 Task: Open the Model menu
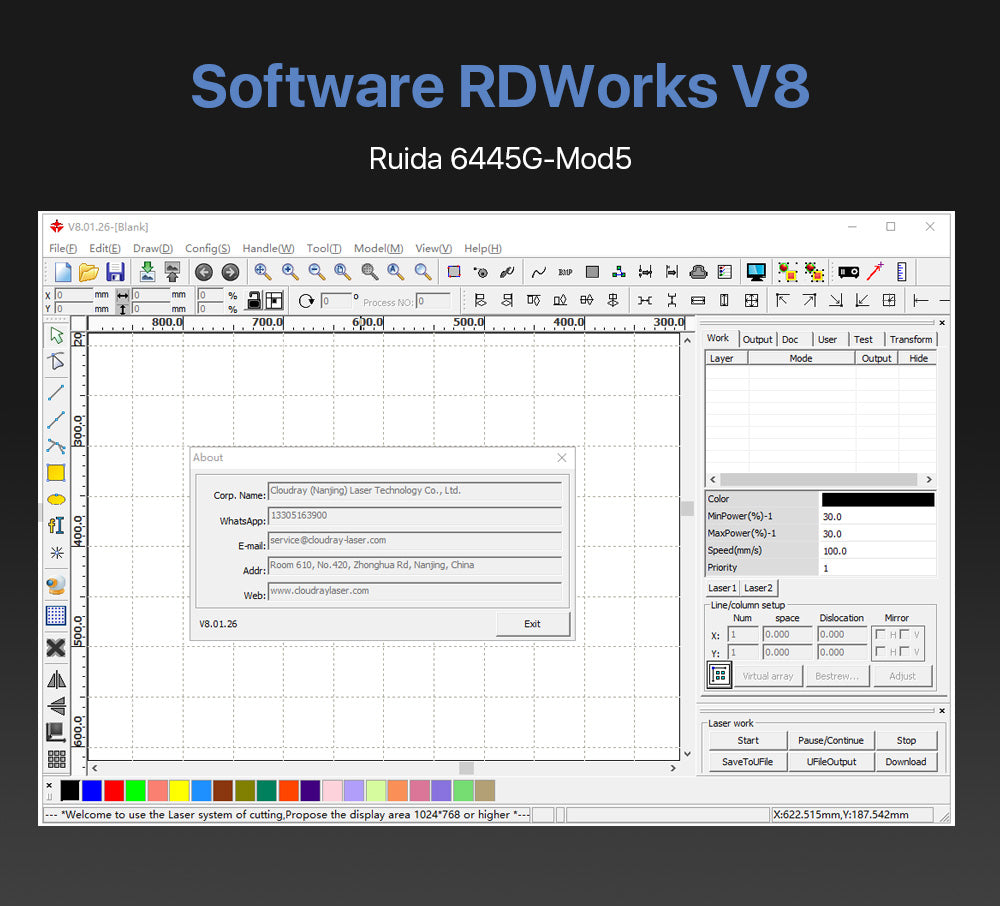pyautogui.click(x=378, y=248)
